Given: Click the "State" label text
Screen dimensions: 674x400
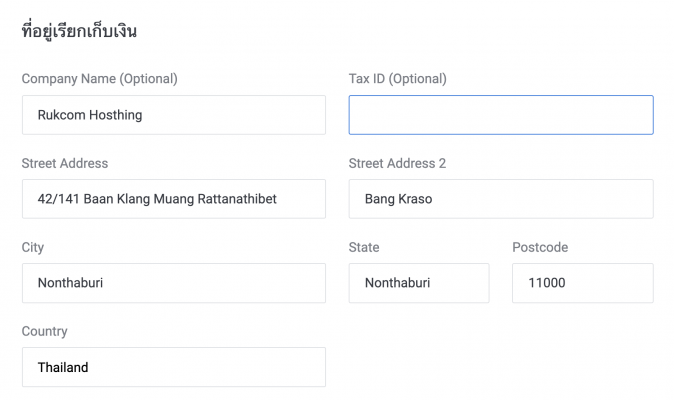Looking at the screenshot, I should (364, 247).
